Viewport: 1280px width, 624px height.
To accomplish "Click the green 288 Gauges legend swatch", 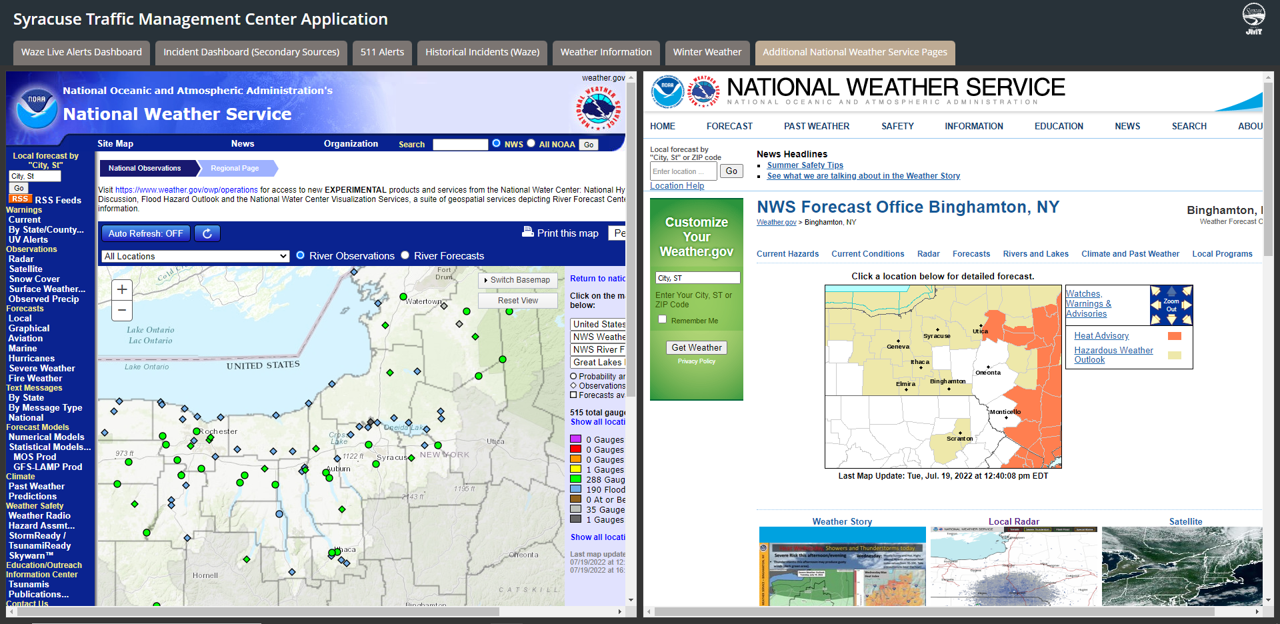I will 576,480.
